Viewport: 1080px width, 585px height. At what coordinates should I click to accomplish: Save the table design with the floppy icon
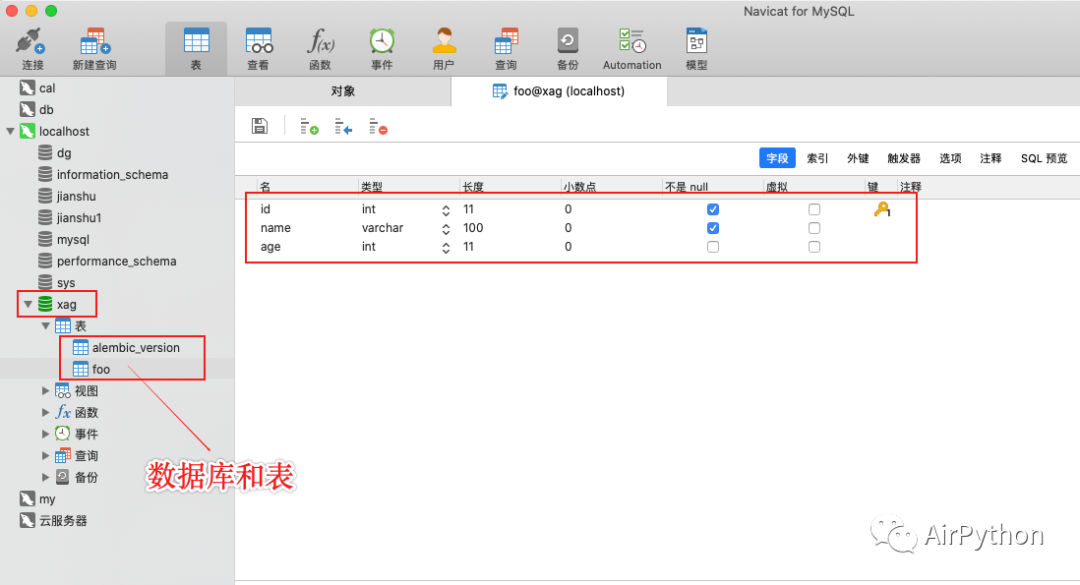click(259, 125)
